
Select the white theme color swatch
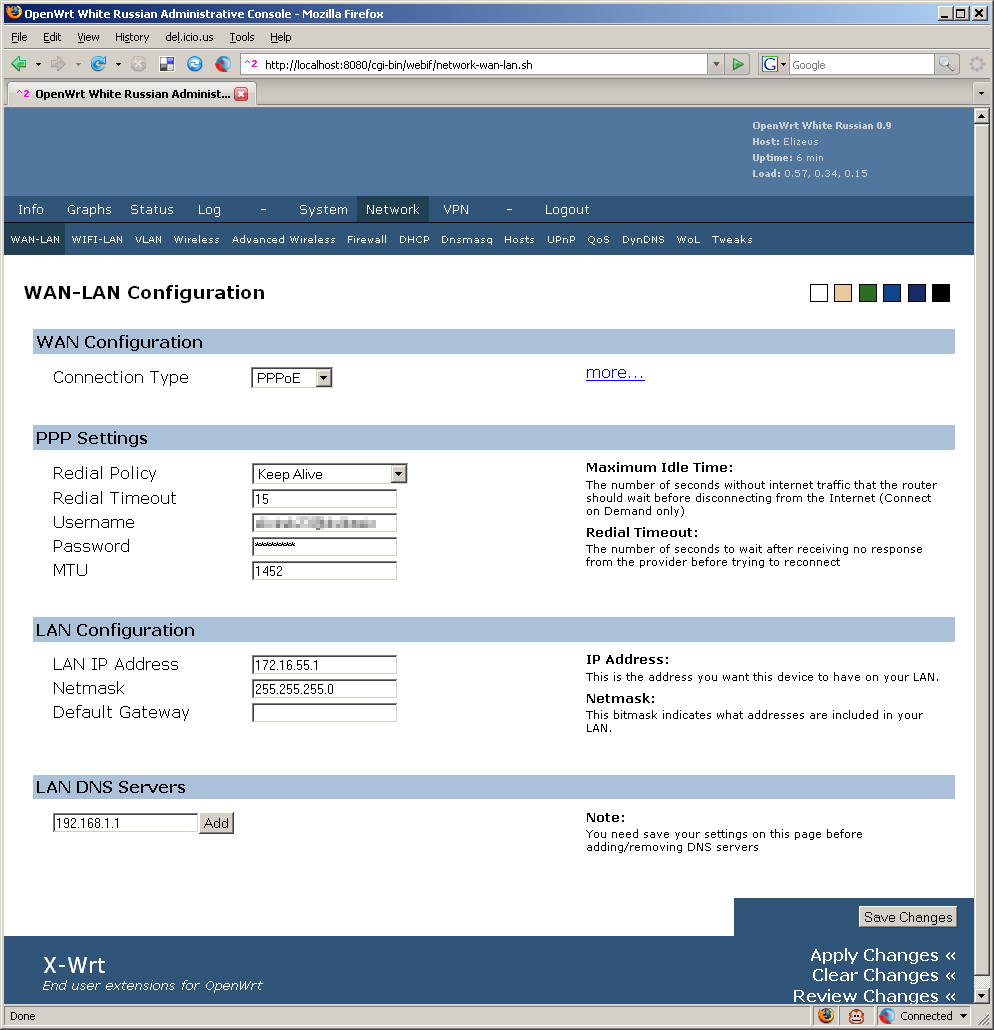819,293
